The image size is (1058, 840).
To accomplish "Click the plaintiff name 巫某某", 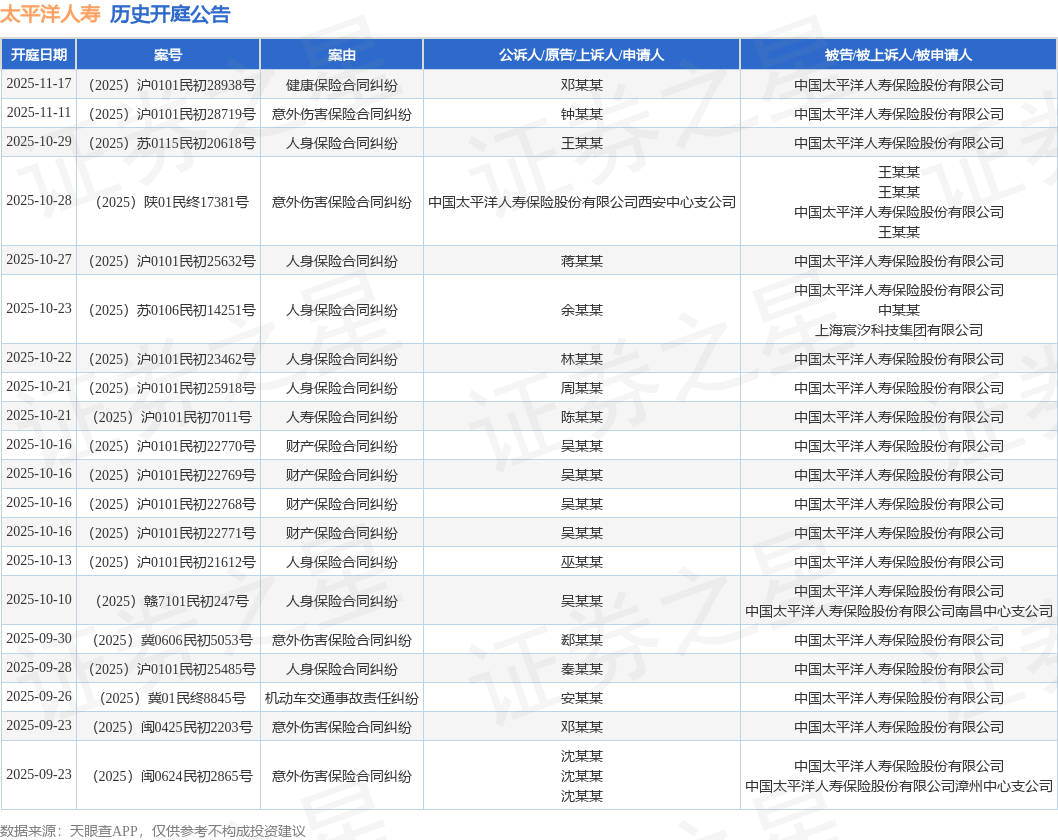I will [582, 562].
